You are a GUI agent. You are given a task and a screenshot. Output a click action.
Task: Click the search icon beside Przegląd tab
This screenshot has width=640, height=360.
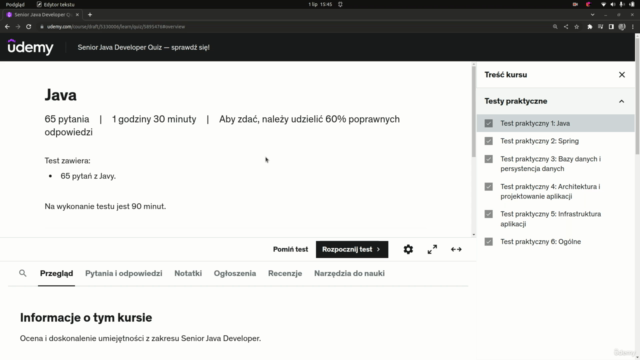[x=23, y=273]
